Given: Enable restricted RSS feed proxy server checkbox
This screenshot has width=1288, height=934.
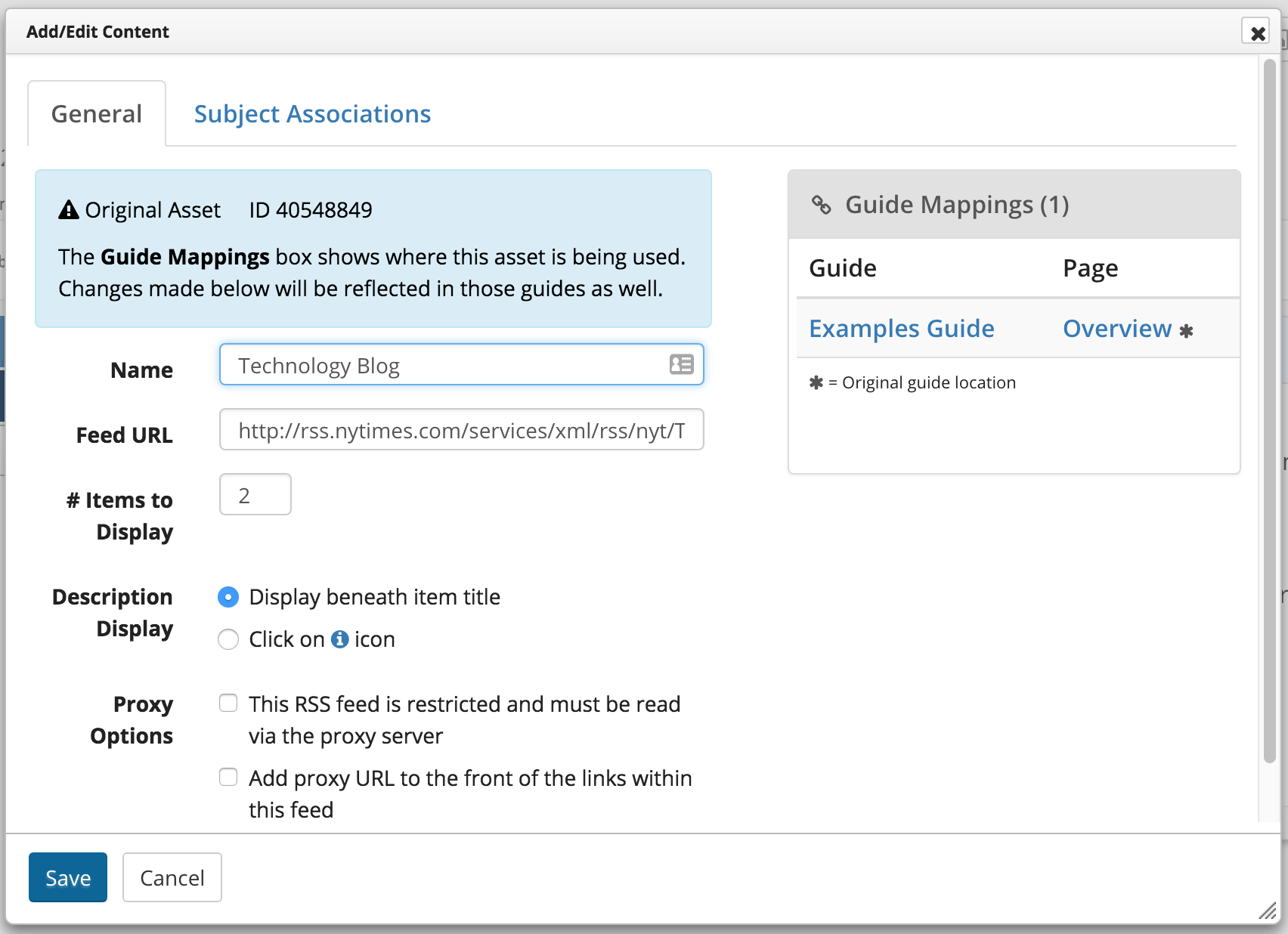Looking at the screenshot, I should pyautogui.click(x=228, y=704).
